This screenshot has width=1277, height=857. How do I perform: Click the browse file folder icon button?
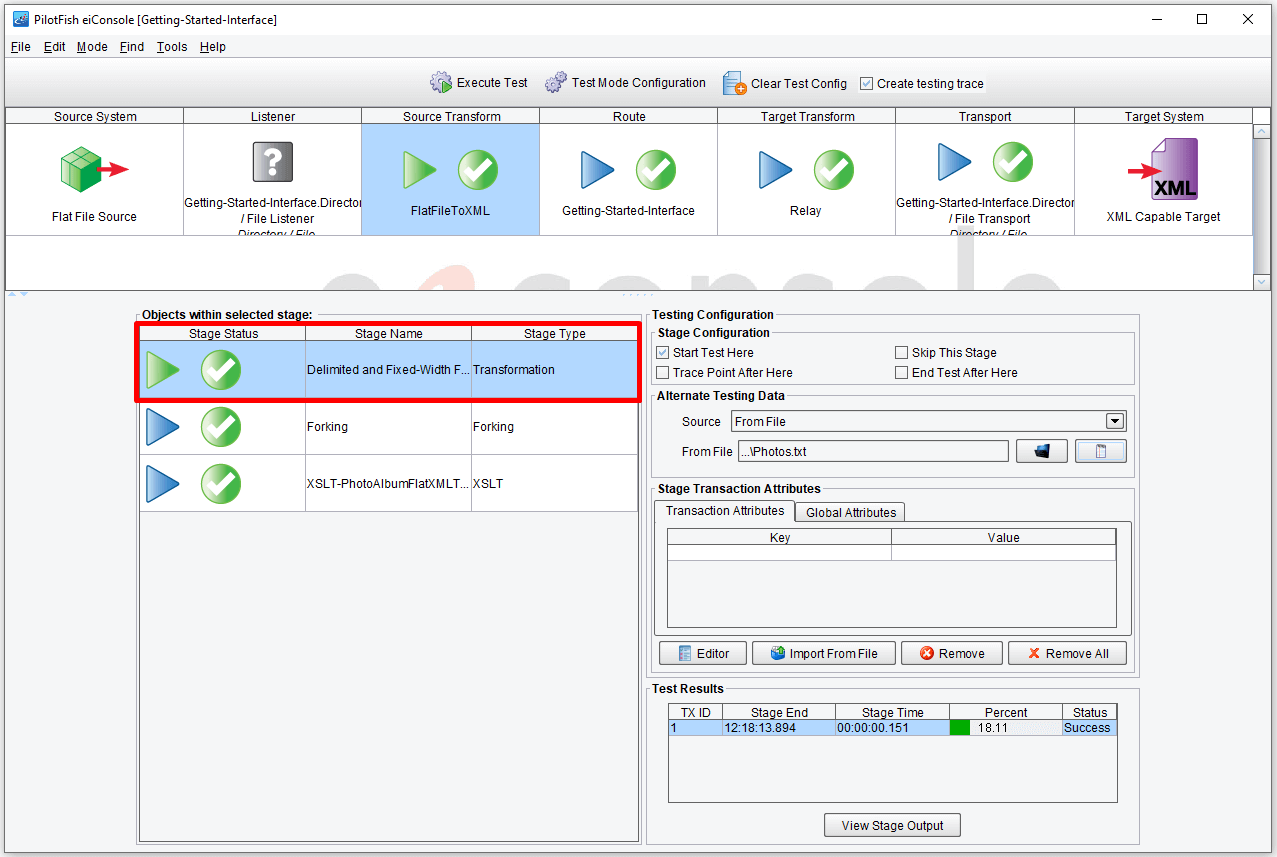(1042, 451)
